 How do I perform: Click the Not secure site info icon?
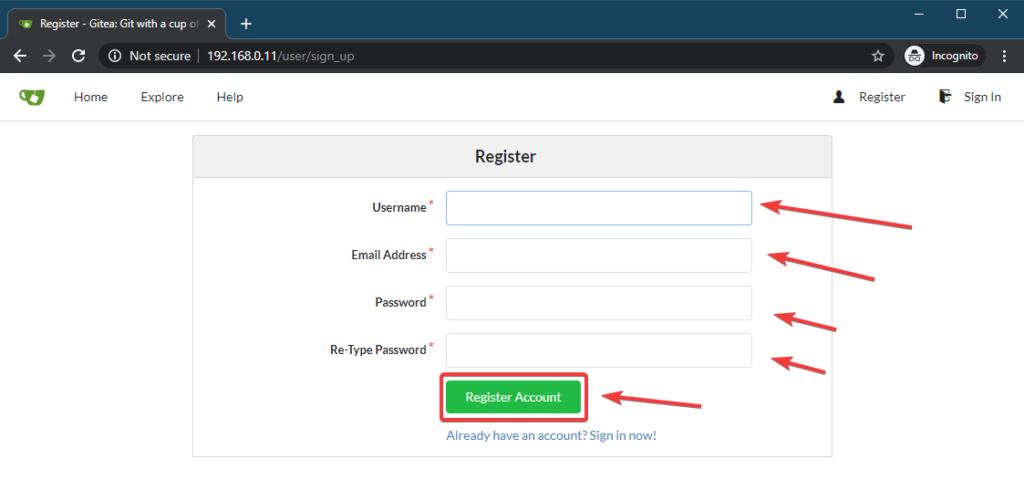click(115, 56)
